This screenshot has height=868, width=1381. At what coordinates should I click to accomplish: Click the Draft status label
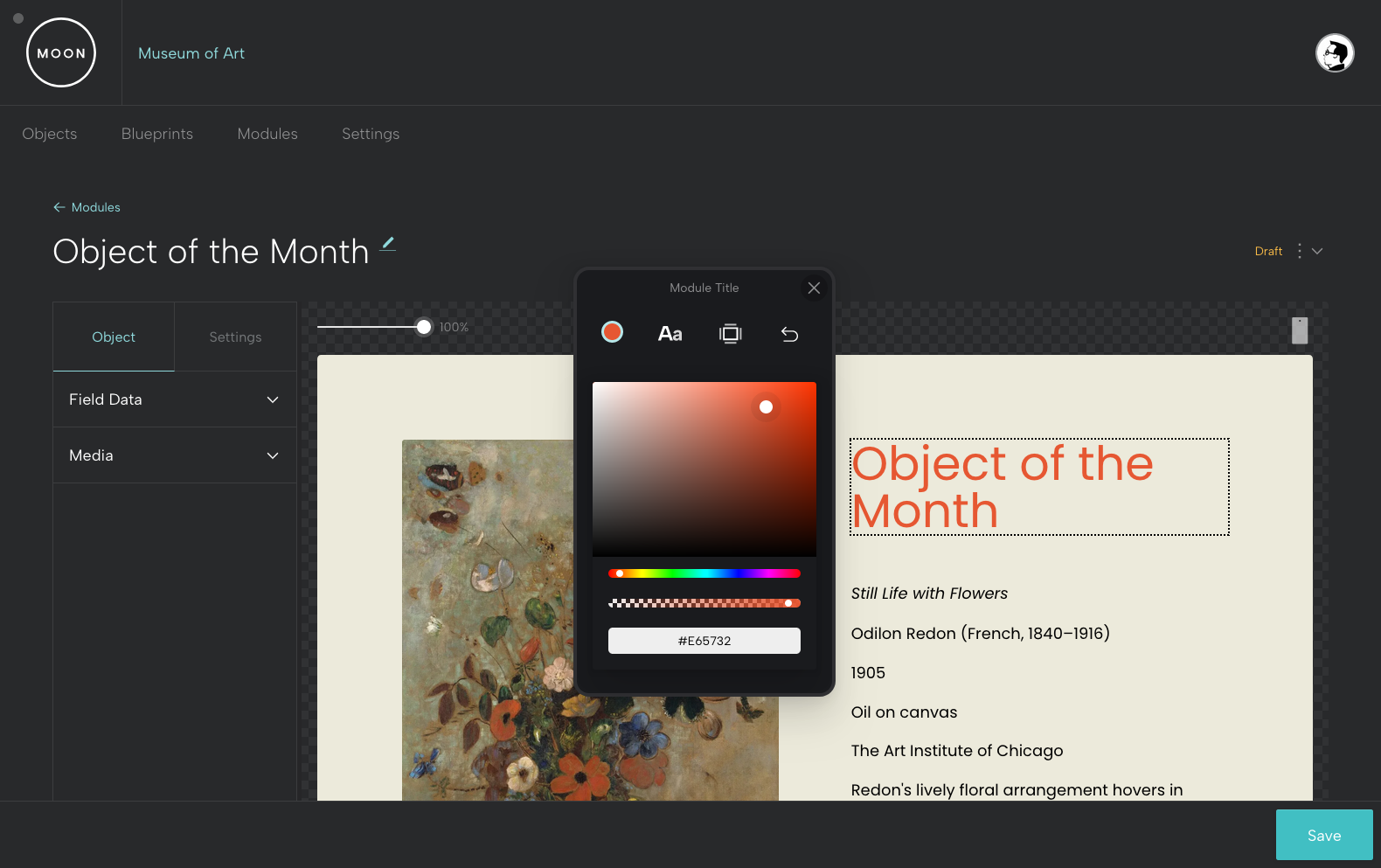1268,251
